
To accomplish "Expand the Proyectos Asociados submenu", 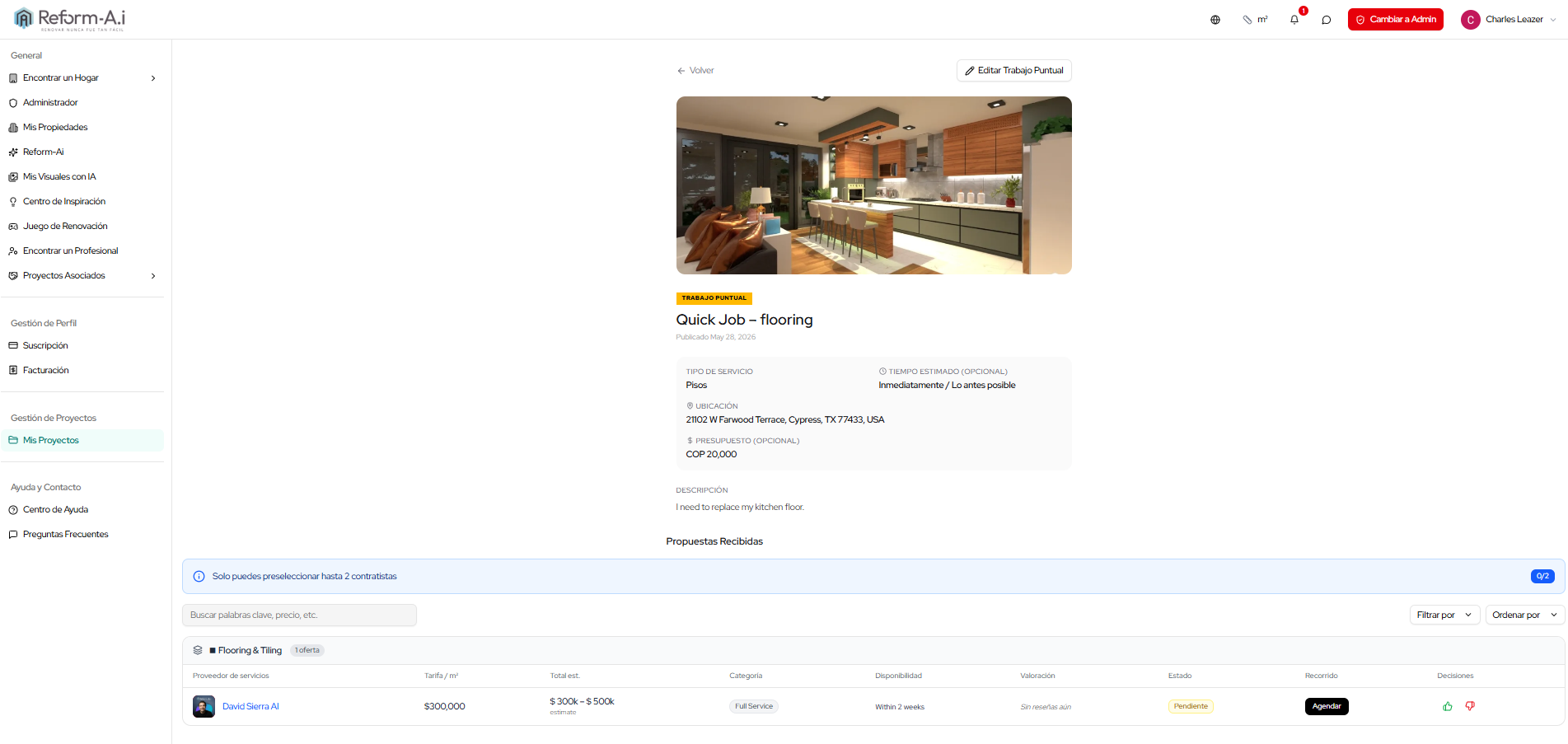I will (153, 276).
